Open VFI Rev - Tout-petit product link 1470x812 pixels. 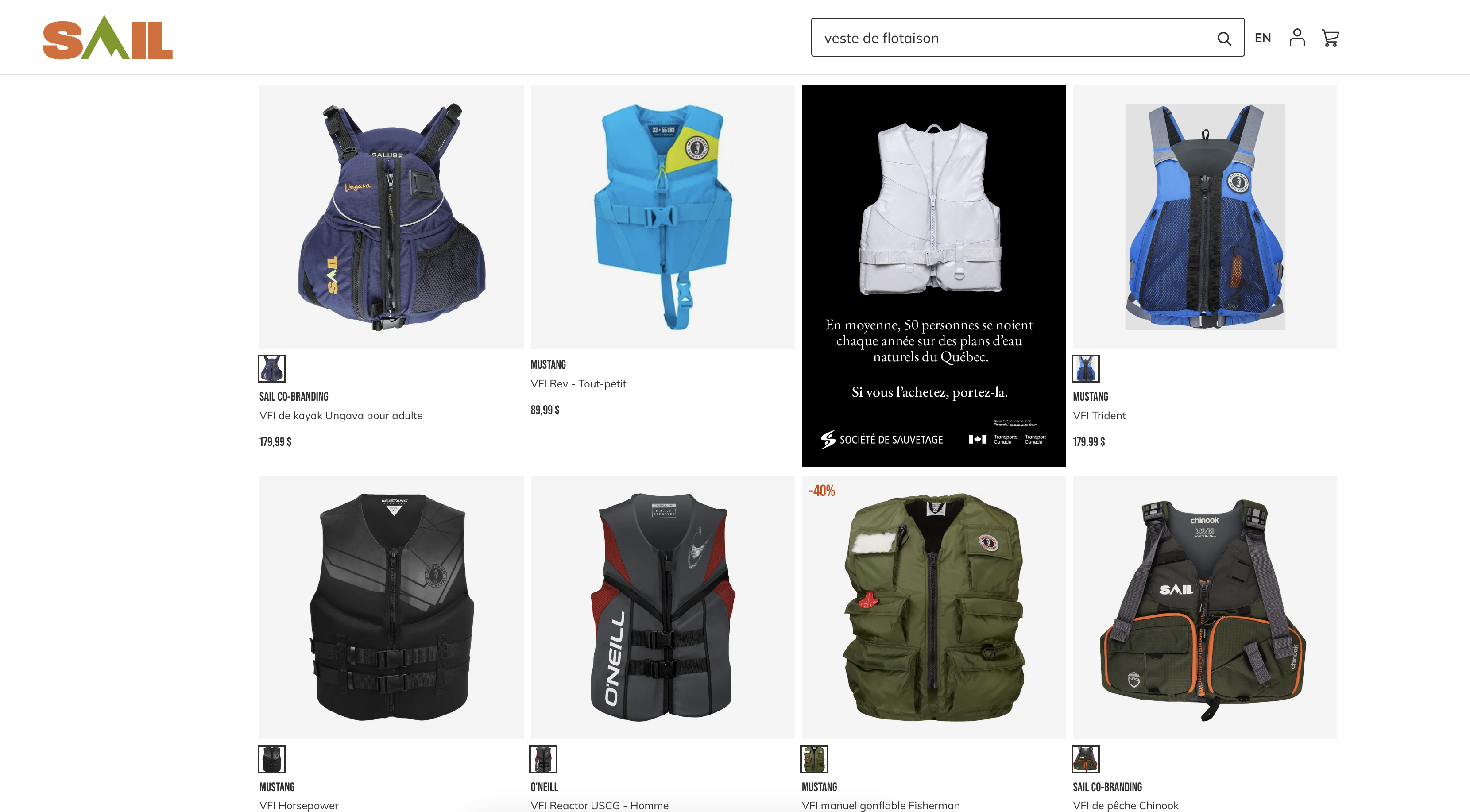[578, 383]
